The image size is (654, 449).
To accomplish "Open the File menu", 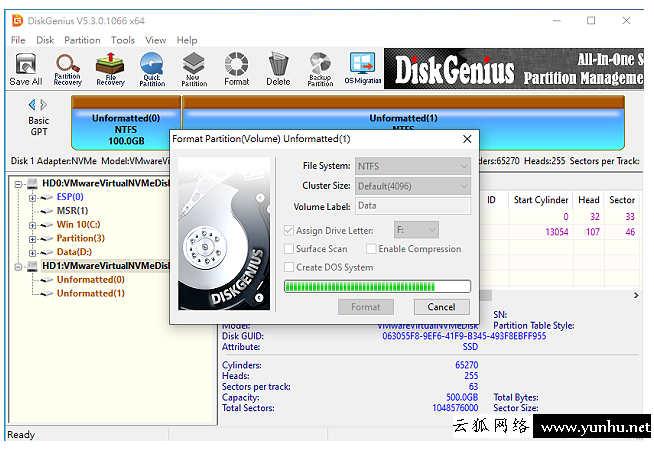I will coord(18,40).
